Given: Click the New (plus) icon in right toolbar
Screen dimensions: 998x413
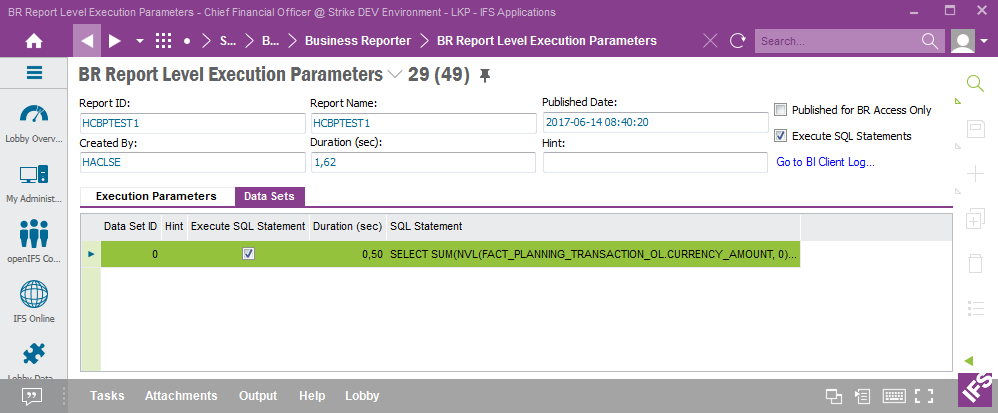Looking at the screenshot, I should 975,173.
